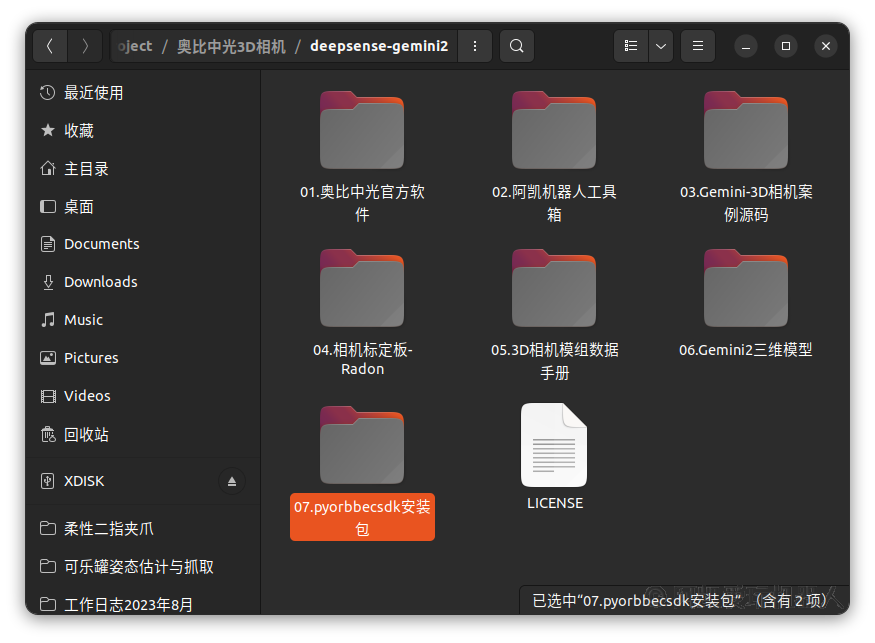
Task: Click the truncated 'oject' path segment
Action: click(x=134, y=46)
